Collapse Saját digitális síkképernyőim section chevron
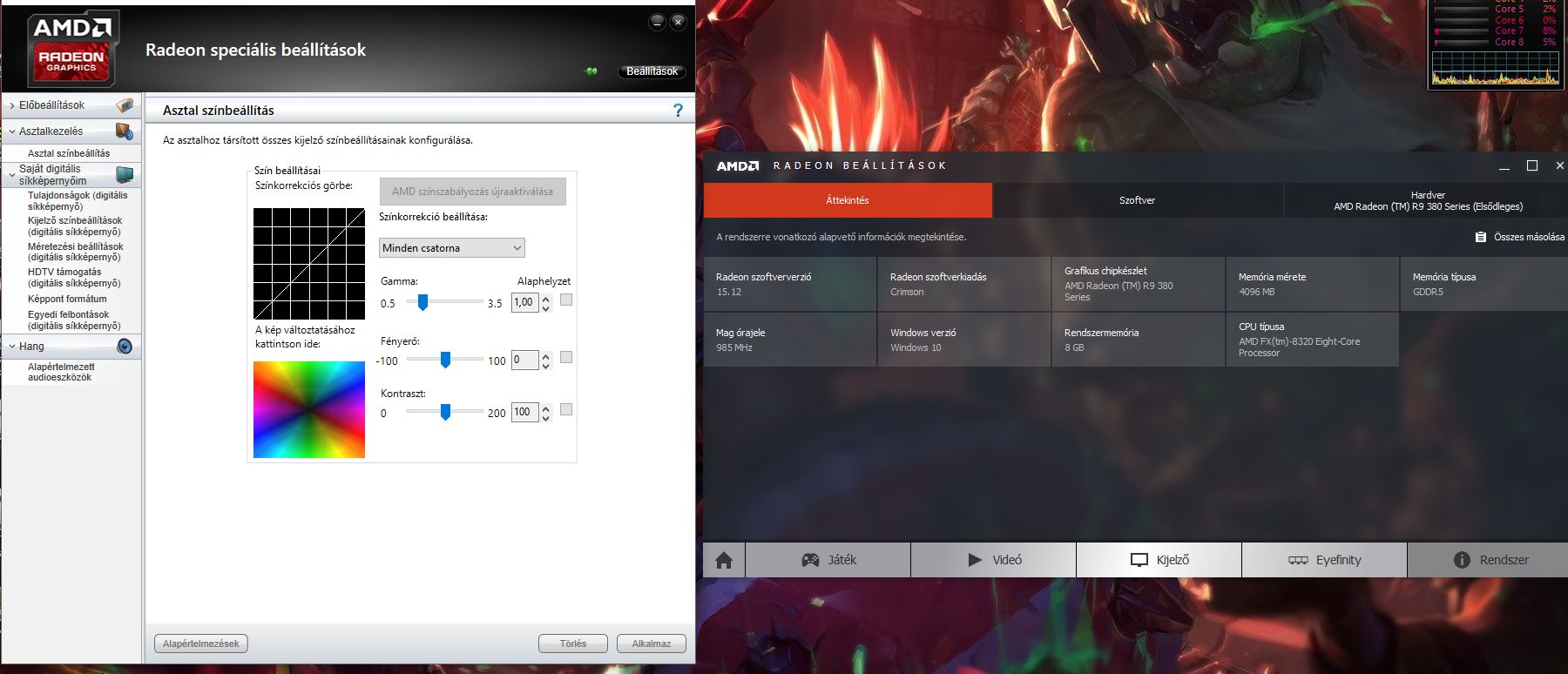 11,175
